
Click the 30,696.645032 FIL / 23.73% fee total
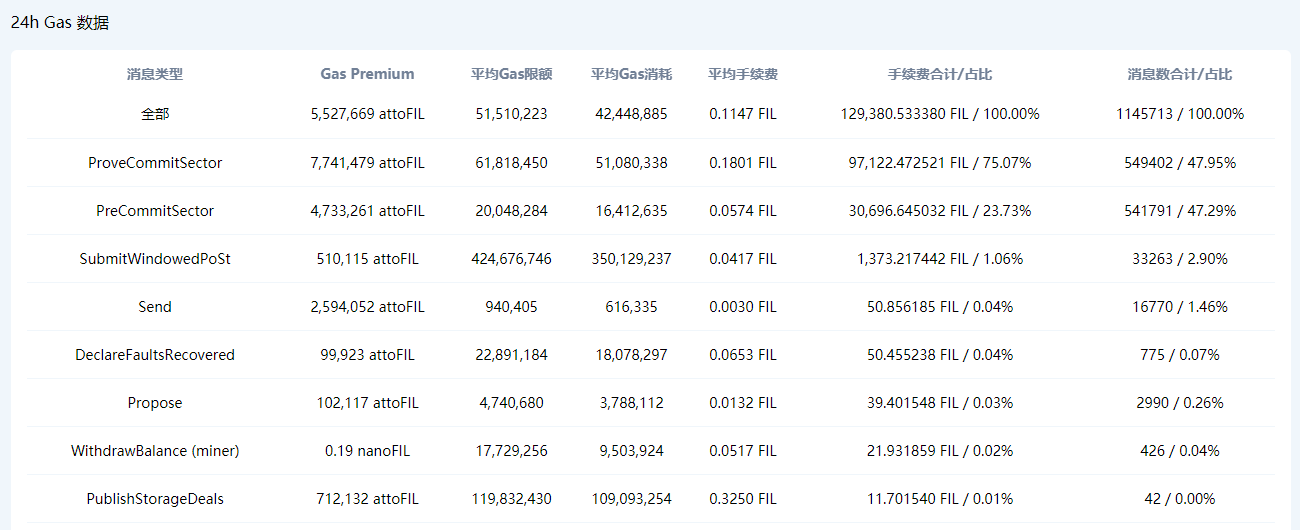tap(940, 210)
